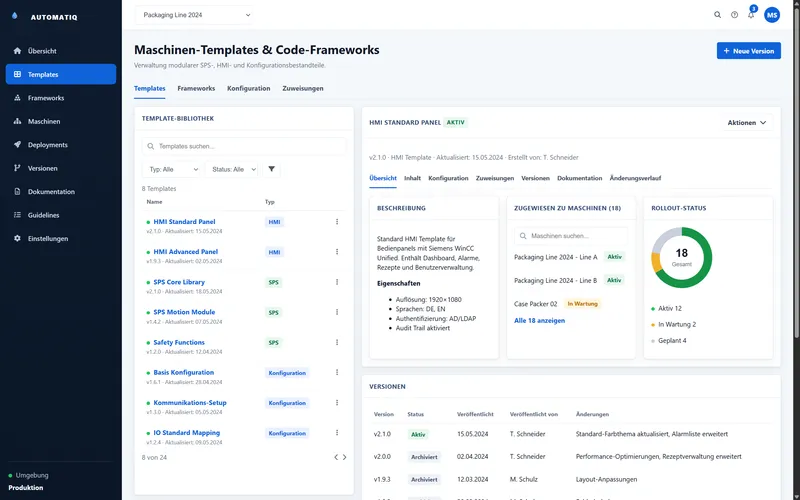Viewport: 800px width, 500px height.
Task: Click the Templates suchen search field
Action: [x=244, y=146]
